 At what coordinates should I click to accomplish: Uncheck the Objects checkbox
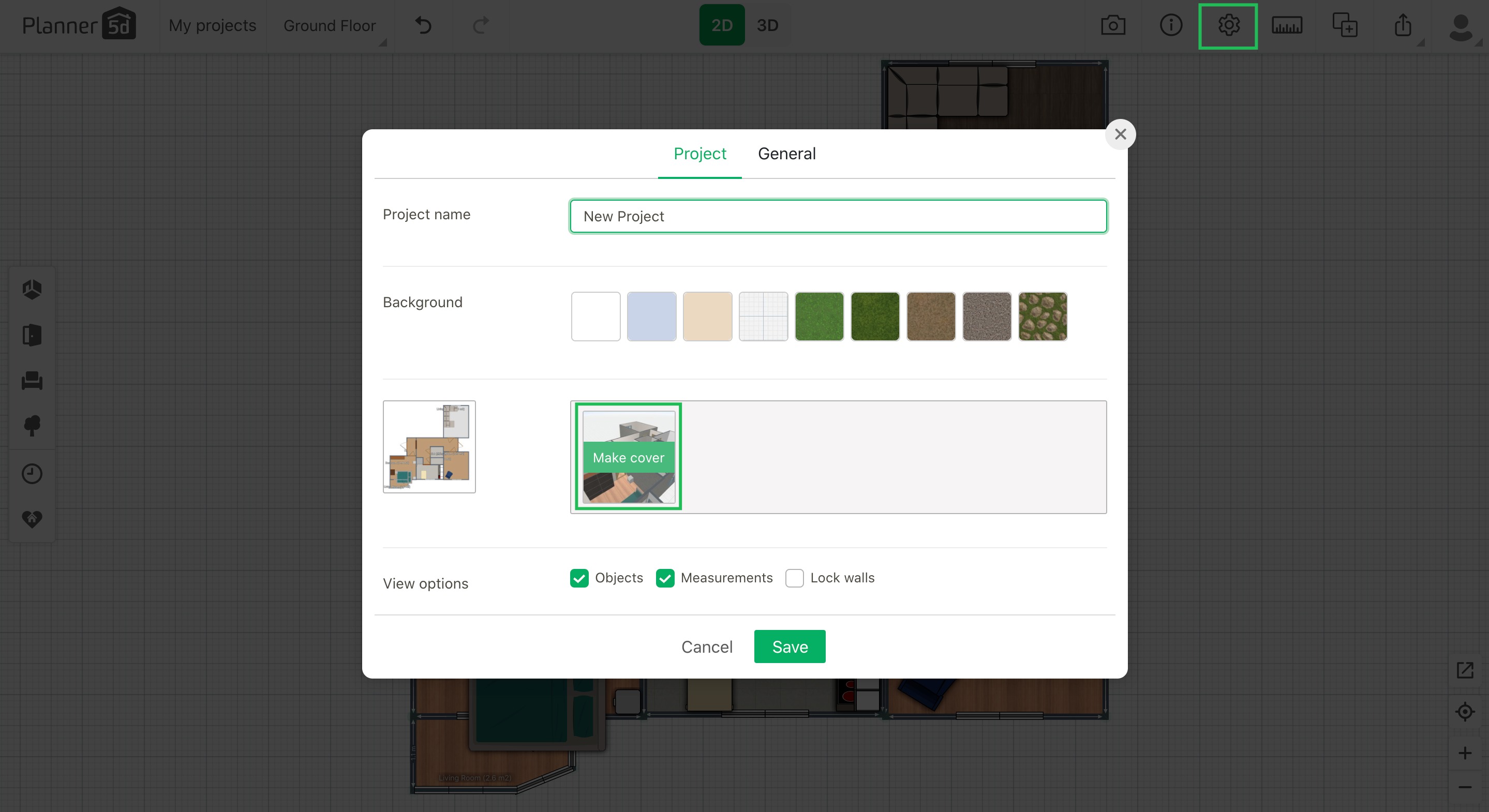click(x=579, y=578)
